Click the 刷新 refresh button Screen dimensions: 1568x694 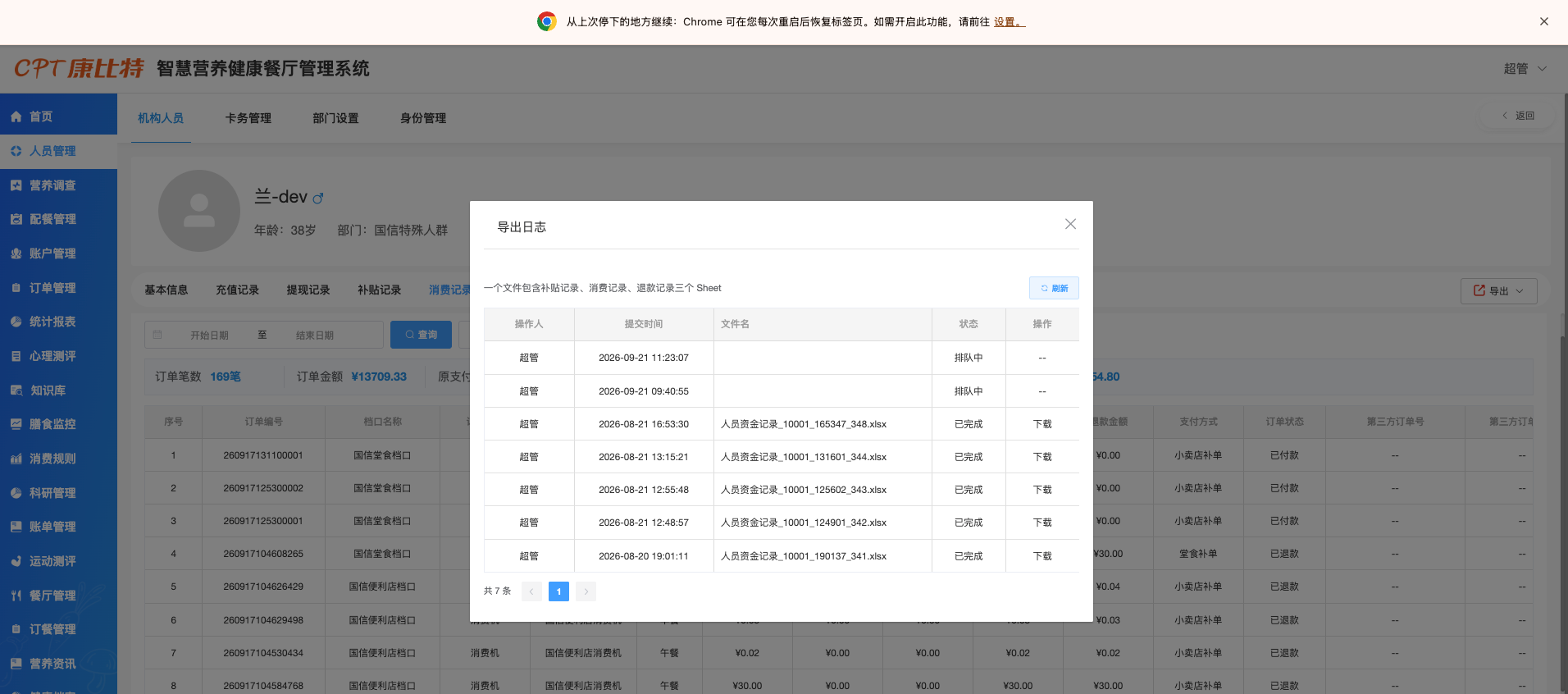click(1054, 288)
